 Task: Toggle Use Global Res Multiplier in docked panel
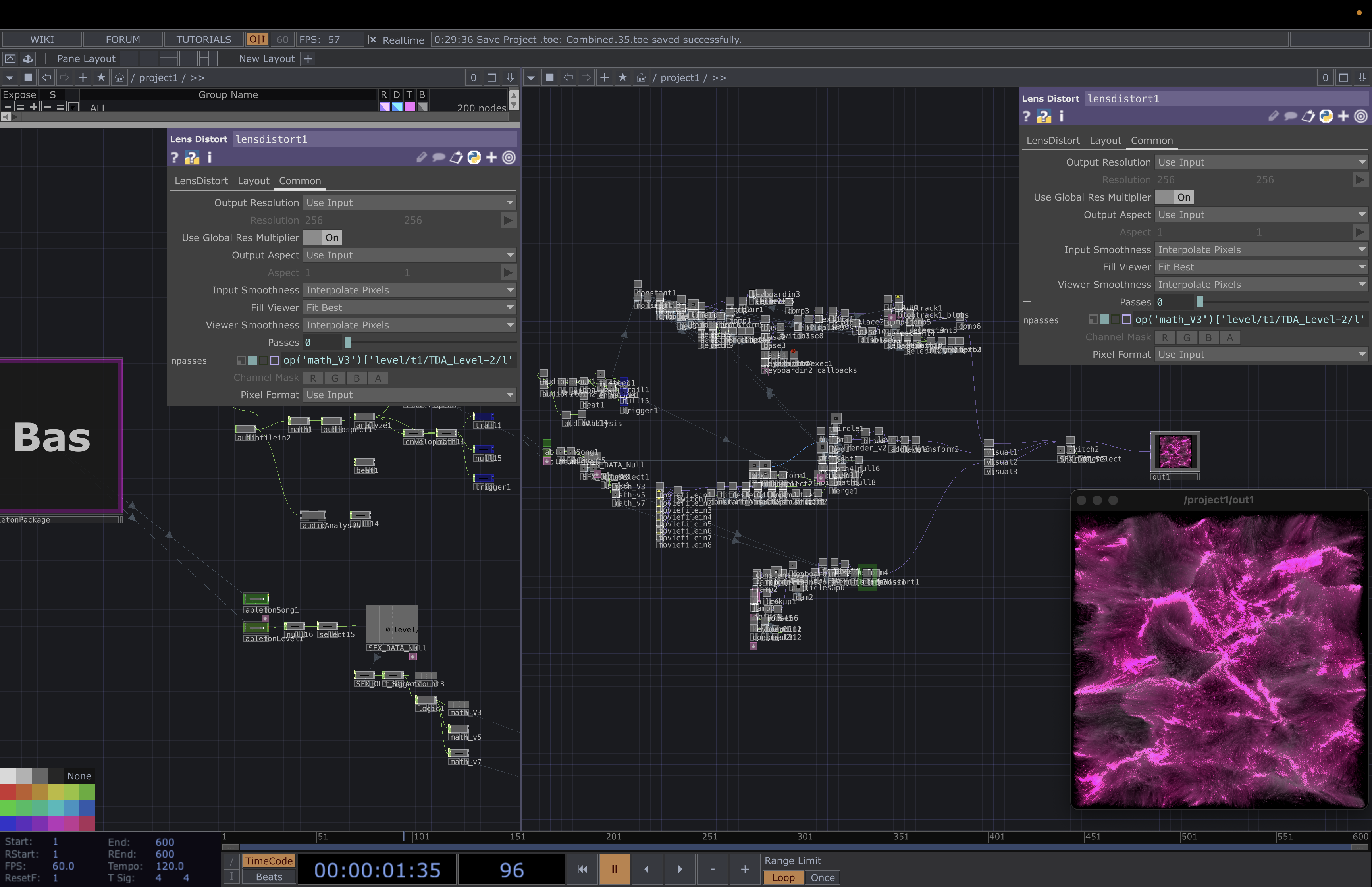1175,198
